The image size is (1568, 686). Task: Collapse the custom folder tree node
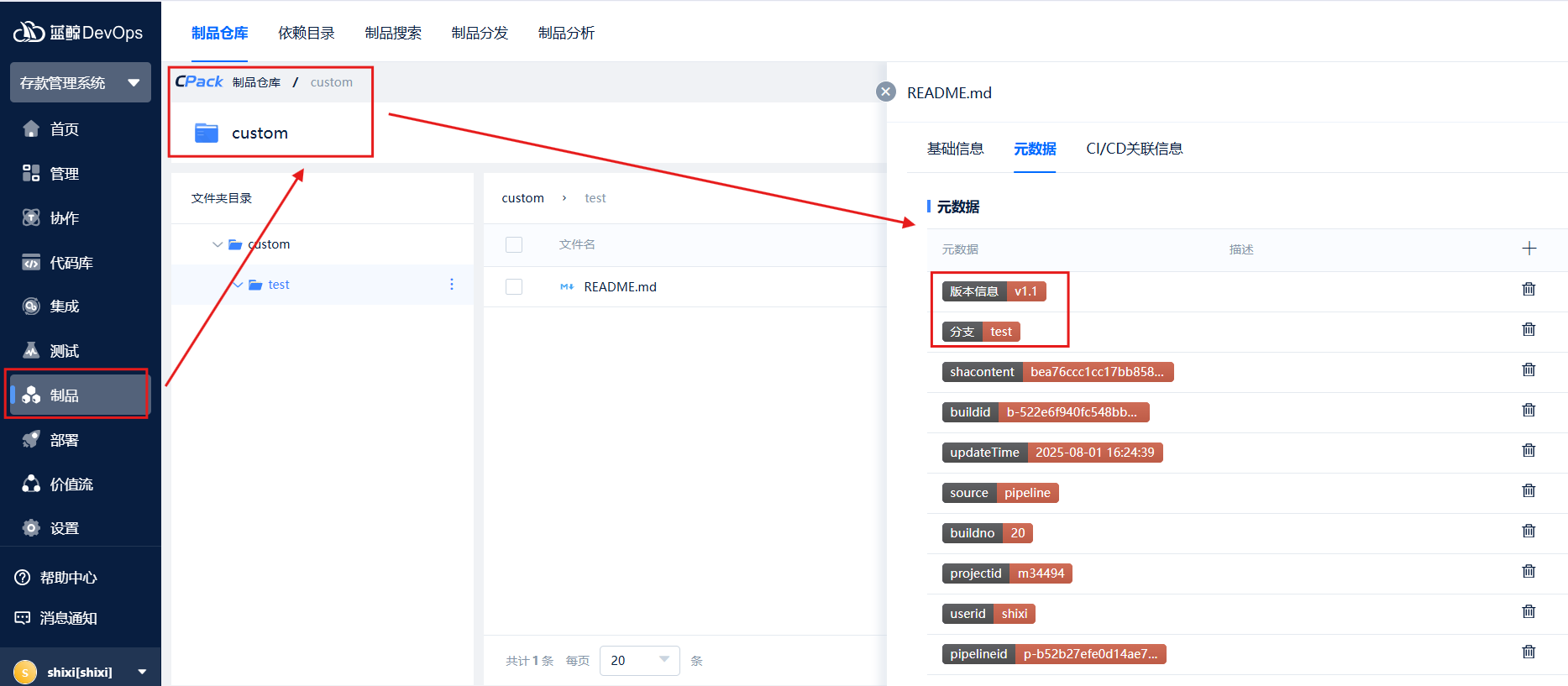(x=218, y=244)
